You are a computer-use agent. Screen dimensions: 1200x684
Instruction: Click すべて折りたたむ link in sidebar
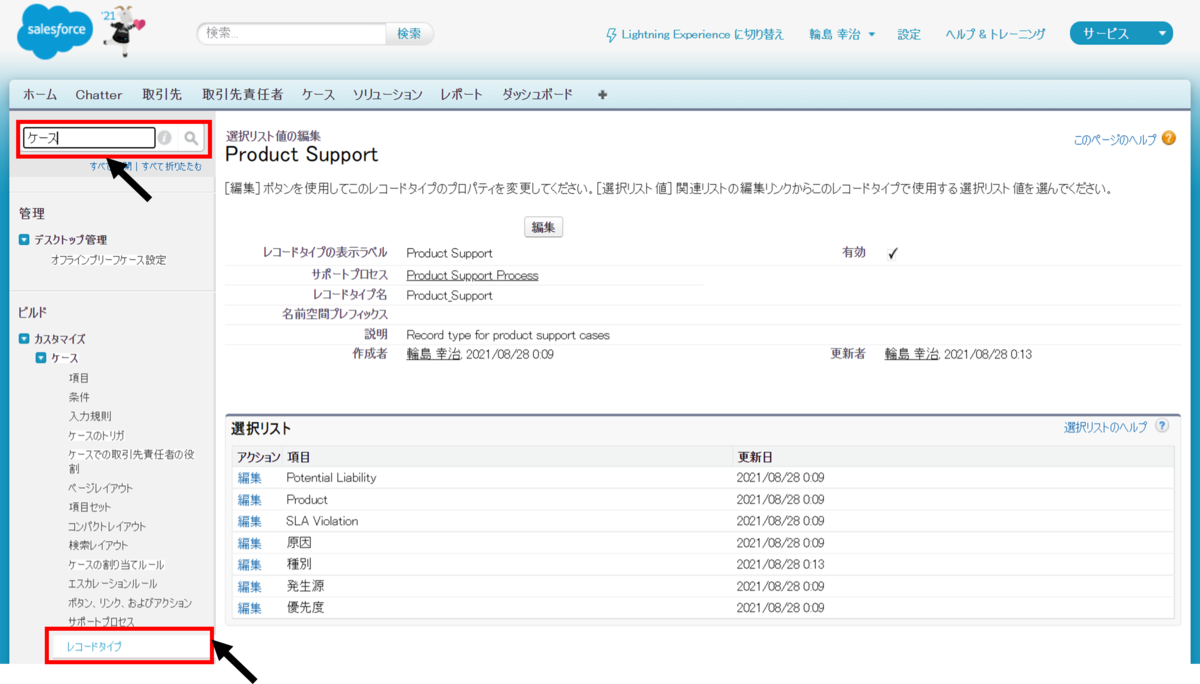click(171, 167)
